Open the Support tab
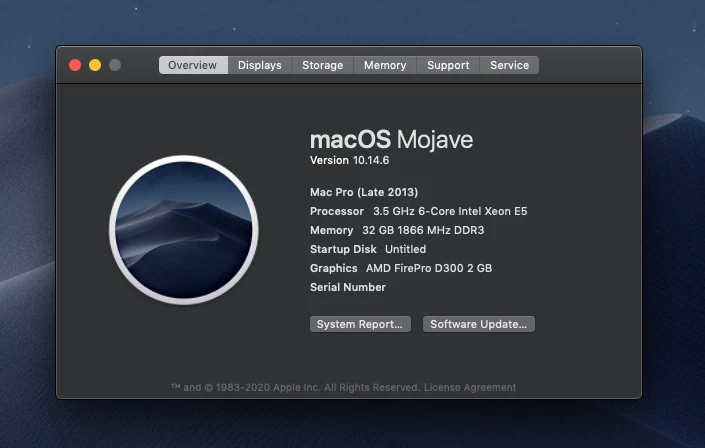 click(x=448, y=65)
